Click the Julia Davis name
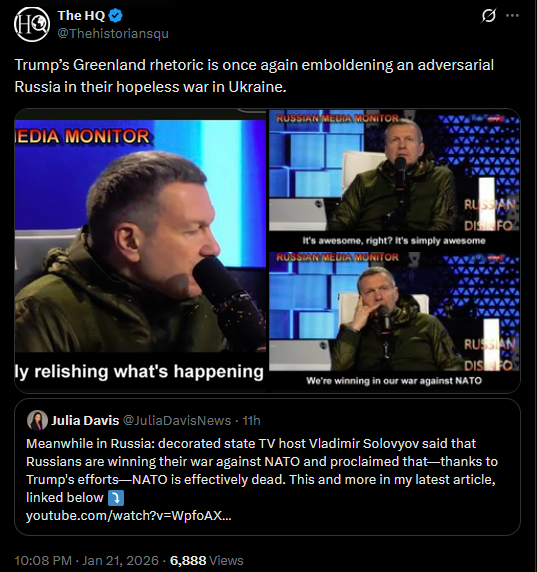 (x=85, y=420)
